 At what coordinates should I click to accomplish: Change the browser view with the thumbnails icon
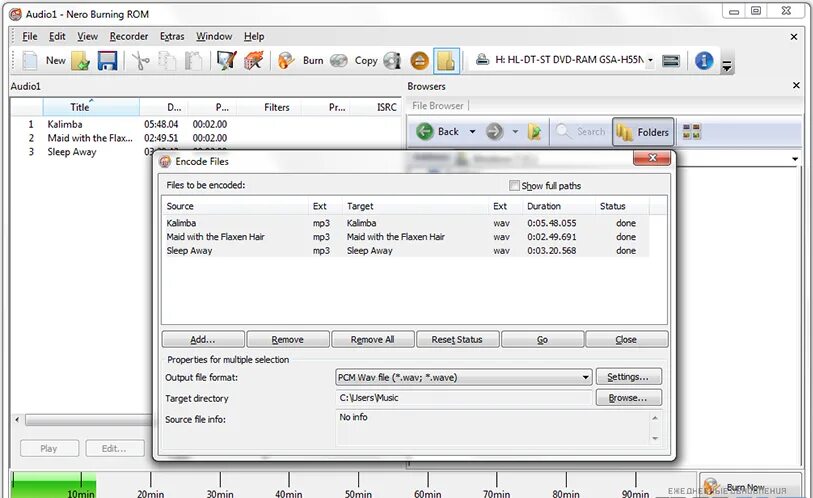(691, 132)
